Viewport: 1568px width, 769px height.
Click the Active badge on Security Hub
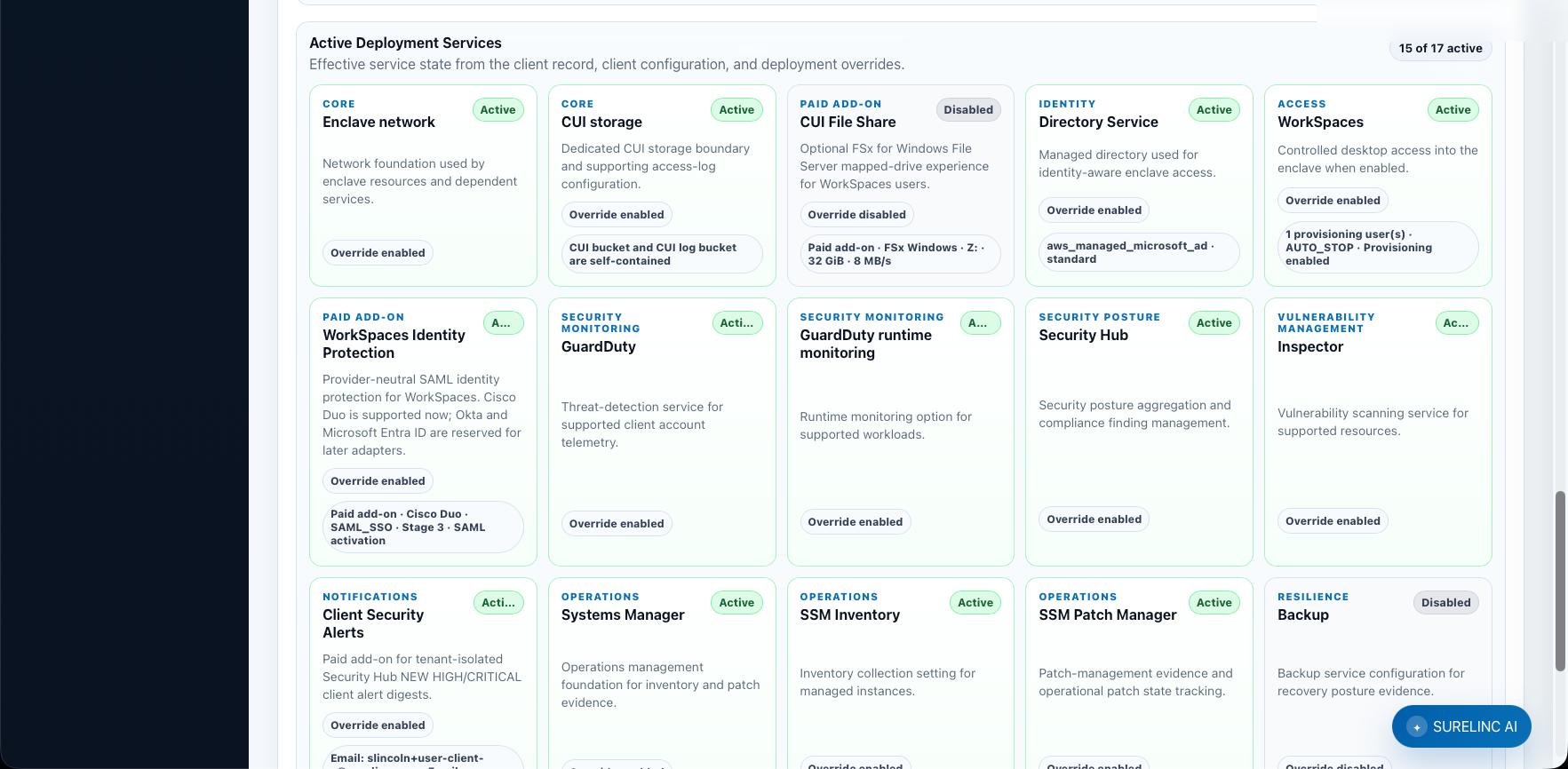click(x=1214, y=323)
